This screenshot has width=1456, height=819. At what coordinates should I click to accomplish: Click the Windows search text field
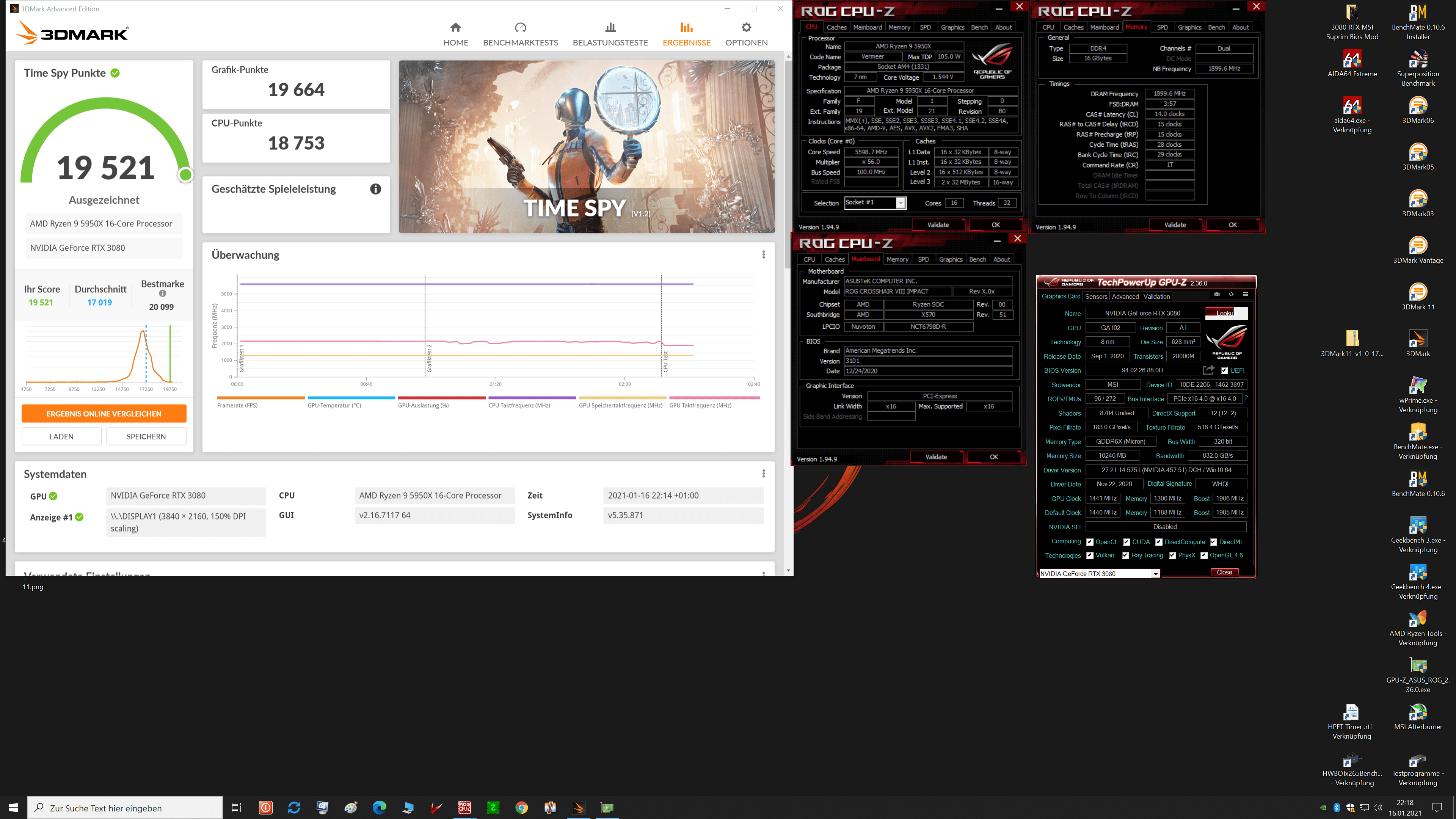point(125,808)
